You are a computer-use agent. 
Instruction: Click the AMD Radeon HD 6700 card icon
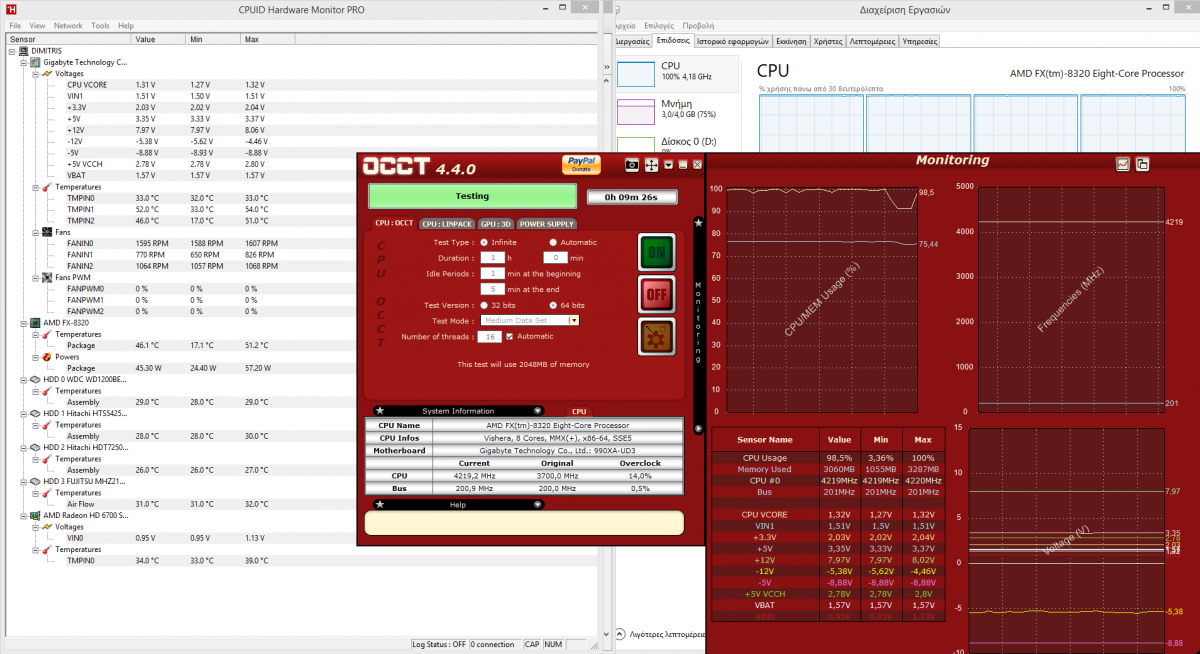tap(35, 515)
